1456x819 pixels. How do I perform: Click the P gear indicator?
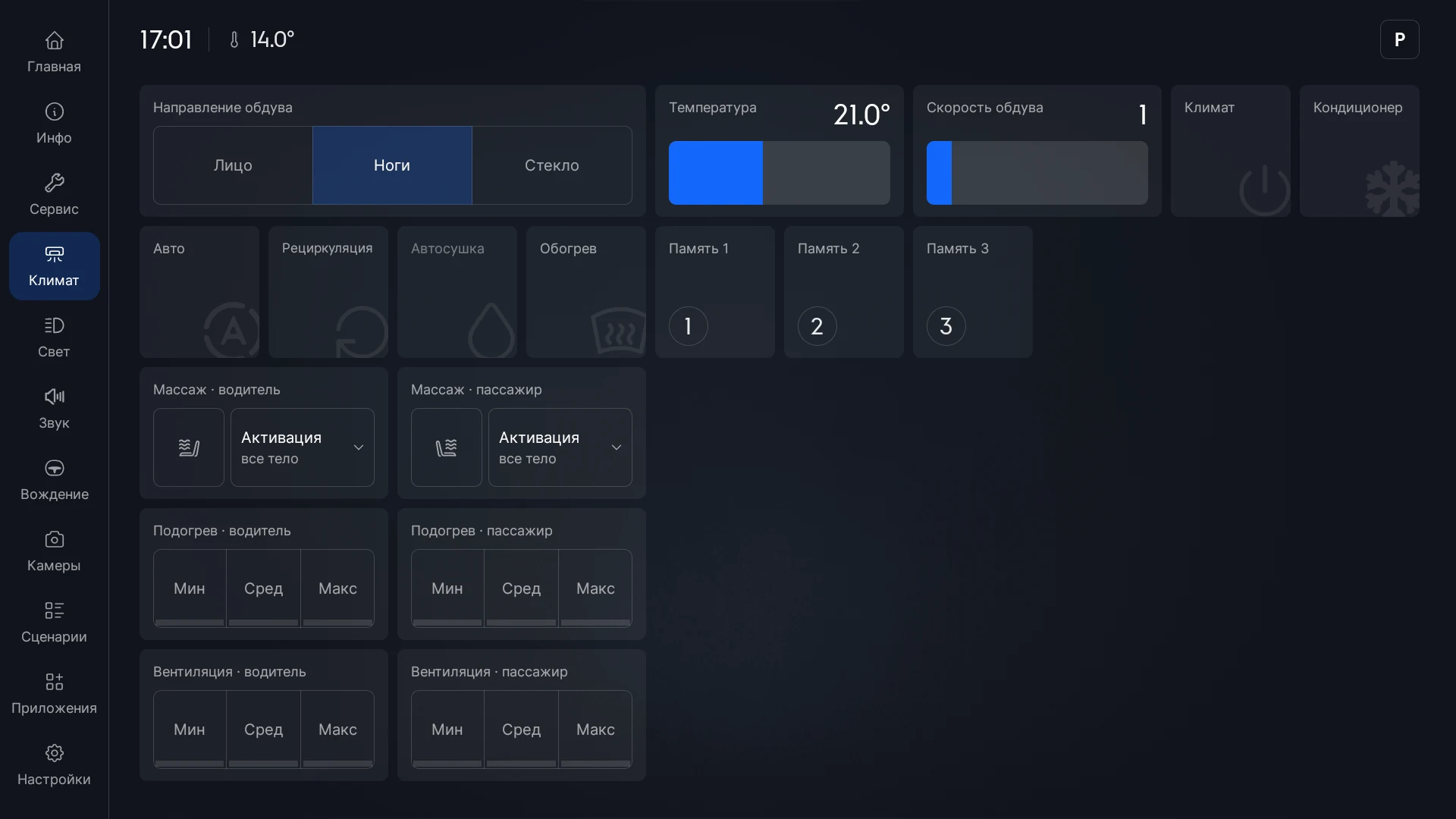tap(1400, 39)
